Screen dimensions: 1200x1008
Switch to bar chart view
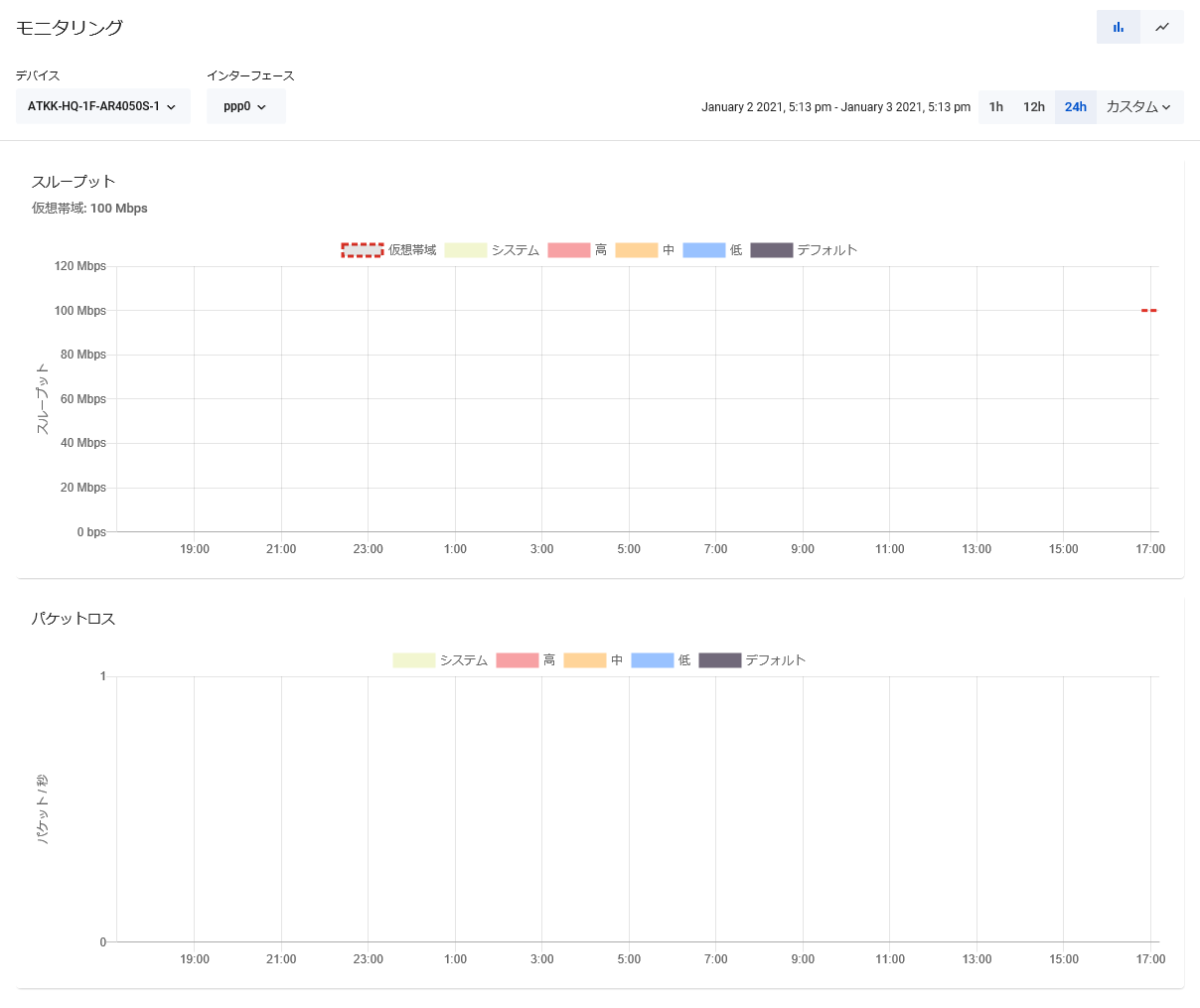click(x=1119, y=27)
